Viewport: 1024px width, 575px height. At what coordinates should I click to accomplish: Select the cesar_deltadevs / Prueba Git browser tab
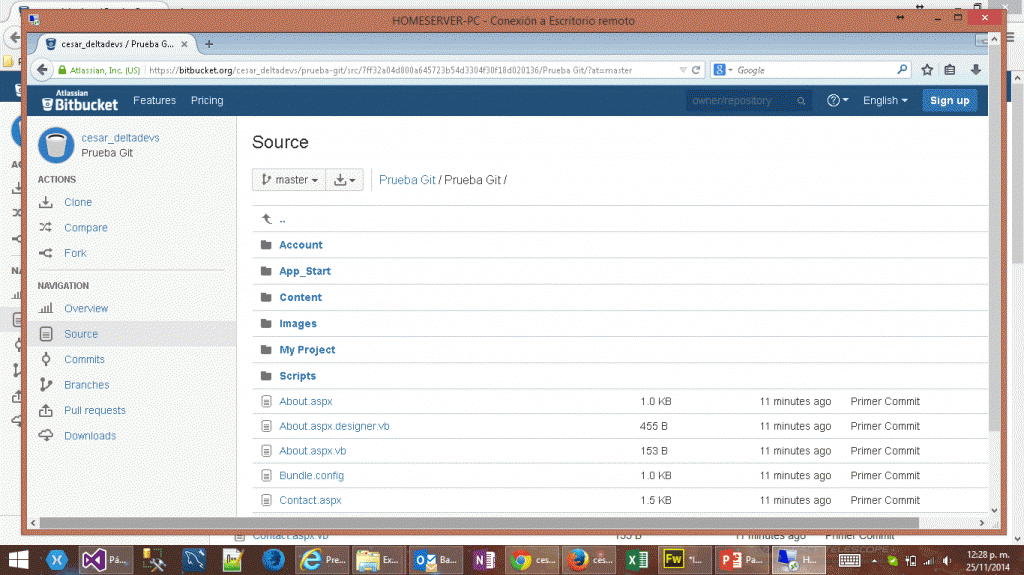[116, 44]
